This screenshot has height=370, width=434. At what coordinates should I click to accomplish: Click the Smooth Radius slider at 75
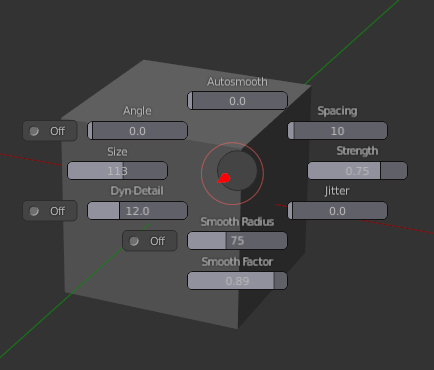(237, 241)
